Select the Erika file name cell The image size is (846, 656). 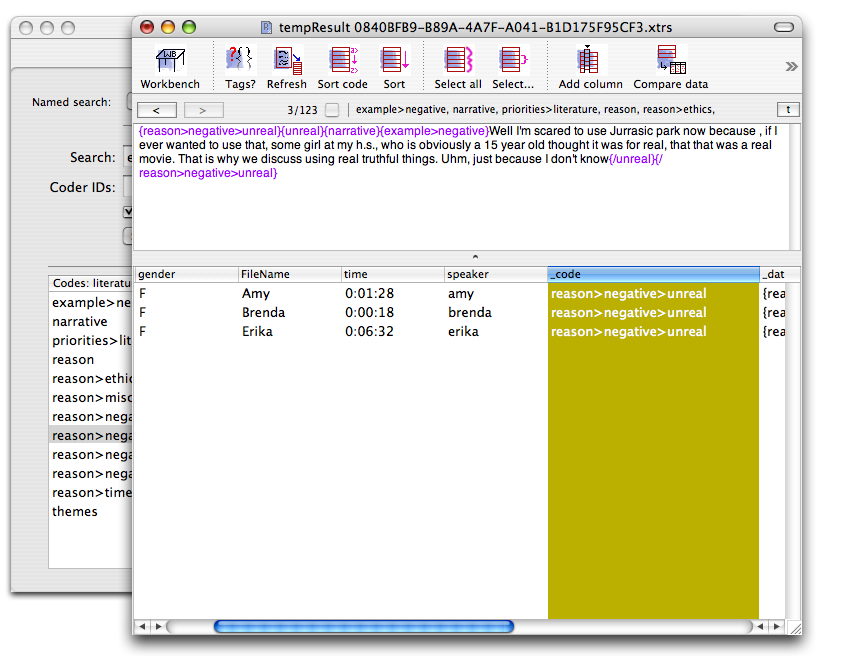(x=257, y=331)
